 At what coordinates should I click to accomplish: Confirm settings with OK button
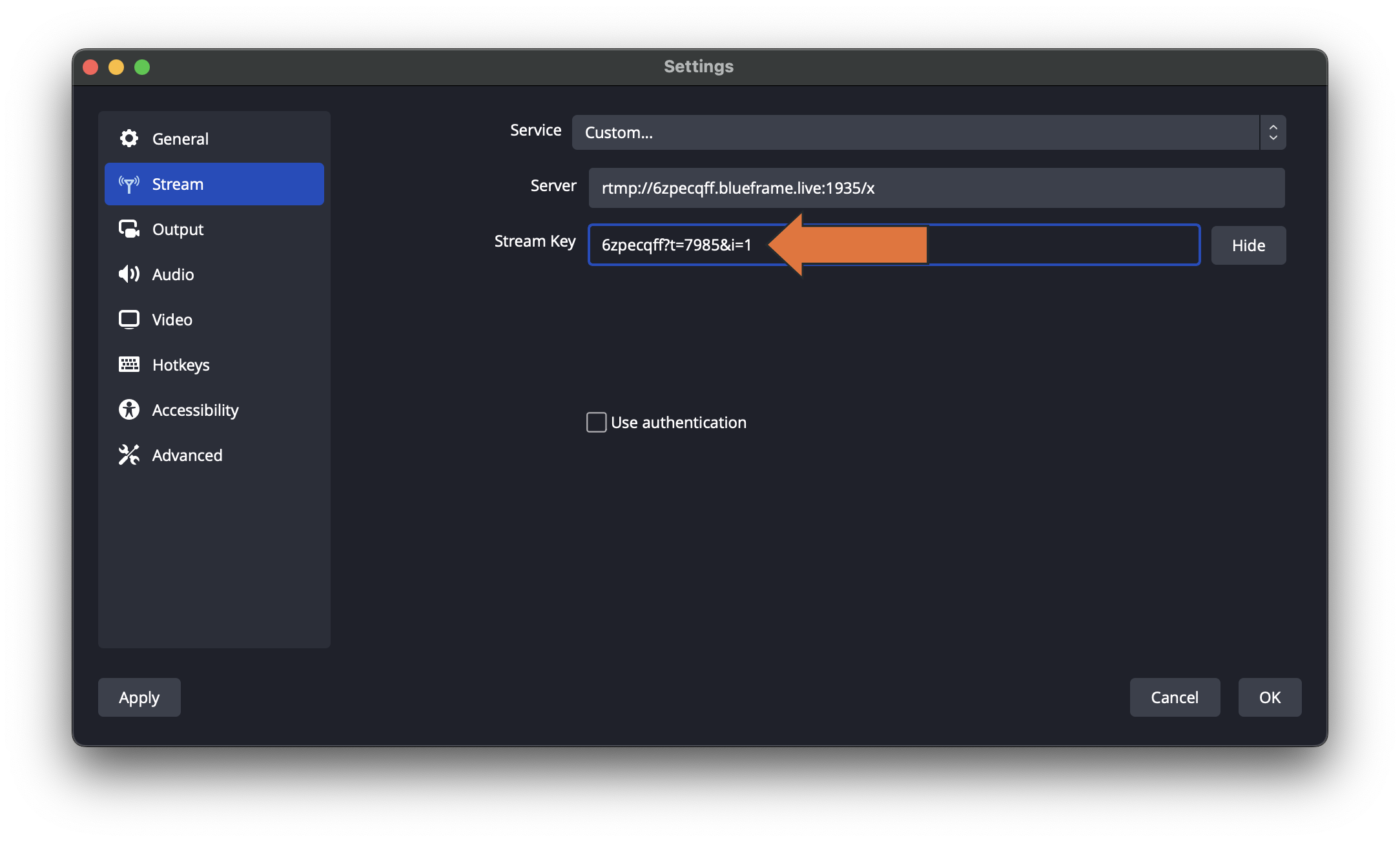point(1269,697)
